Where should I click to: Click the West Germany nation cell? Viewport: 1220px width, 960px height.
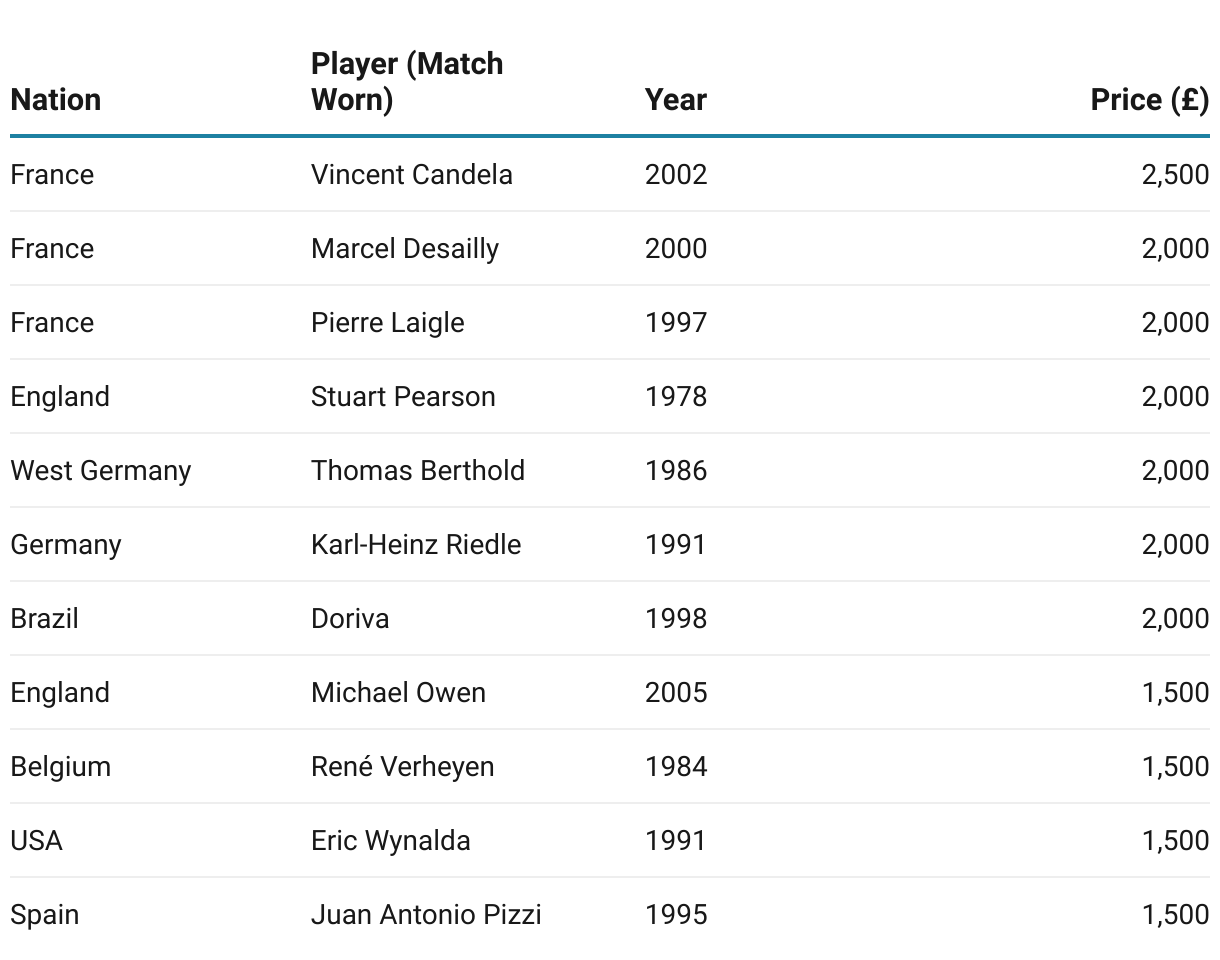point(101,471)
